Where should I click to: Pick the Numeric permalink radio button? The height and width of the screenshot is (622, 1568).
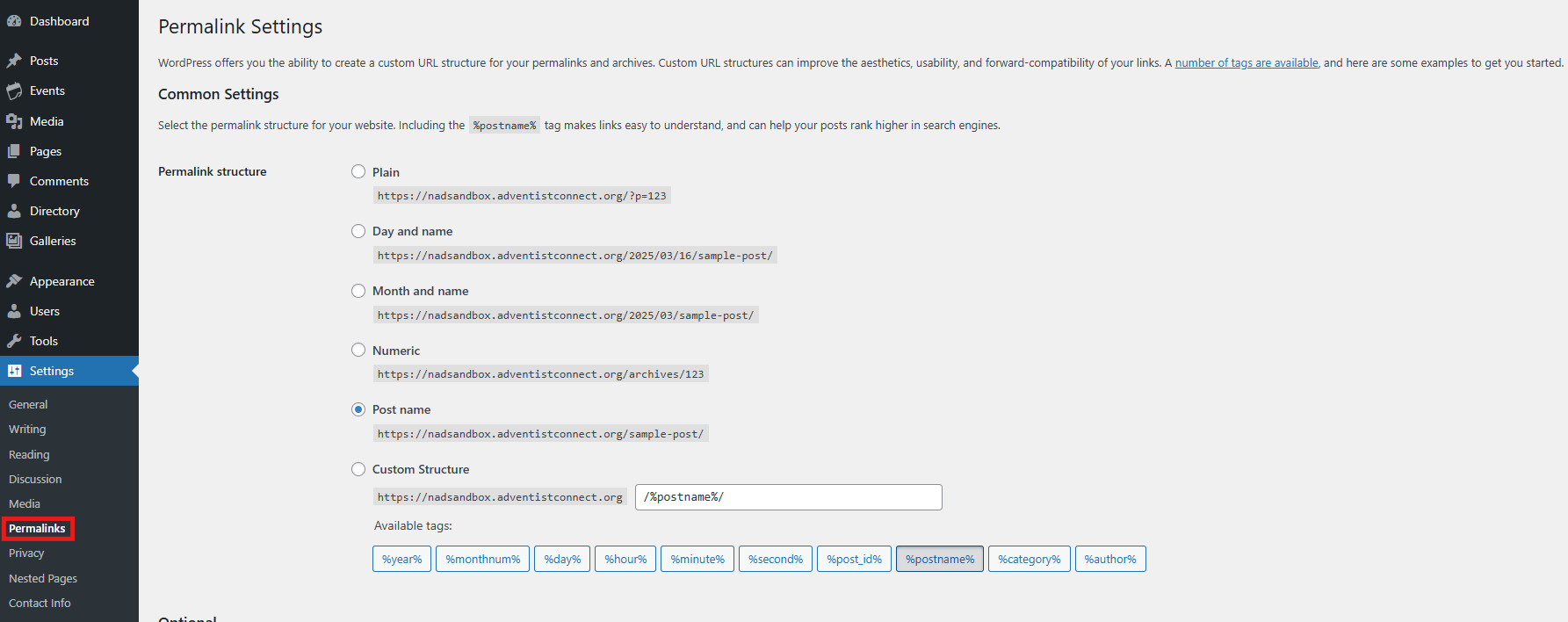tap(358, 350)
